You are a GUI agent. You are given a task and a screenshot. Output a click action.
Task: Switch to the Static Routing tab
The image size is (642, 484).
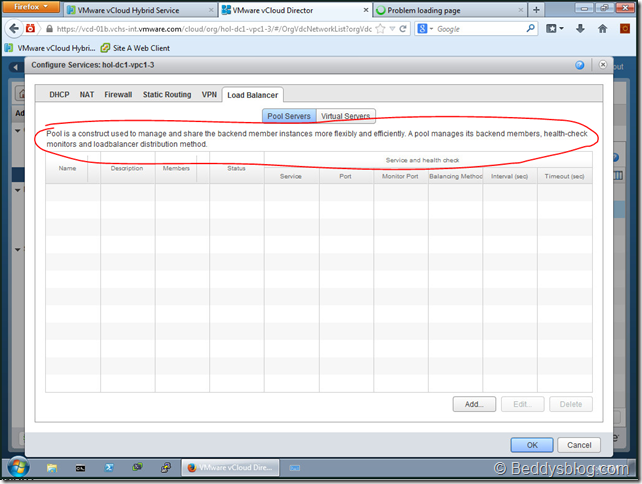click(167, 95)
